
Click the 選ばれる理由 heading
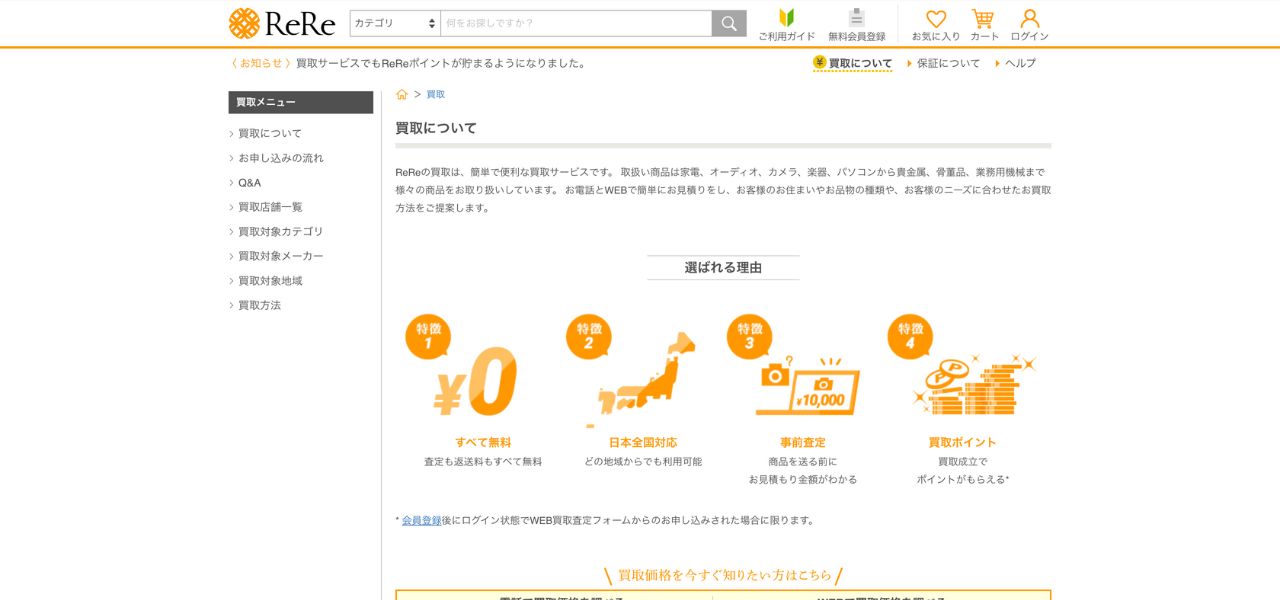pos(723,268)
